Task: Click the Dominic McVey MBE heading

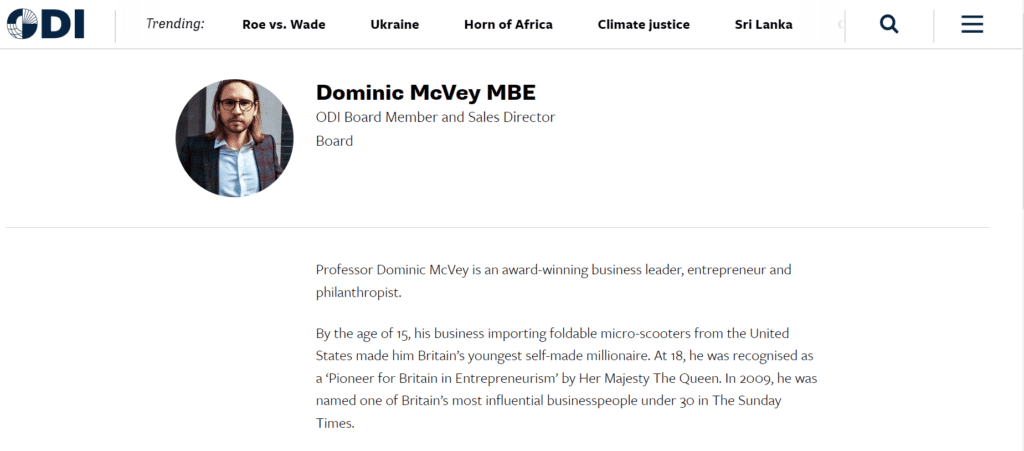Action: [x=426, y=93]
